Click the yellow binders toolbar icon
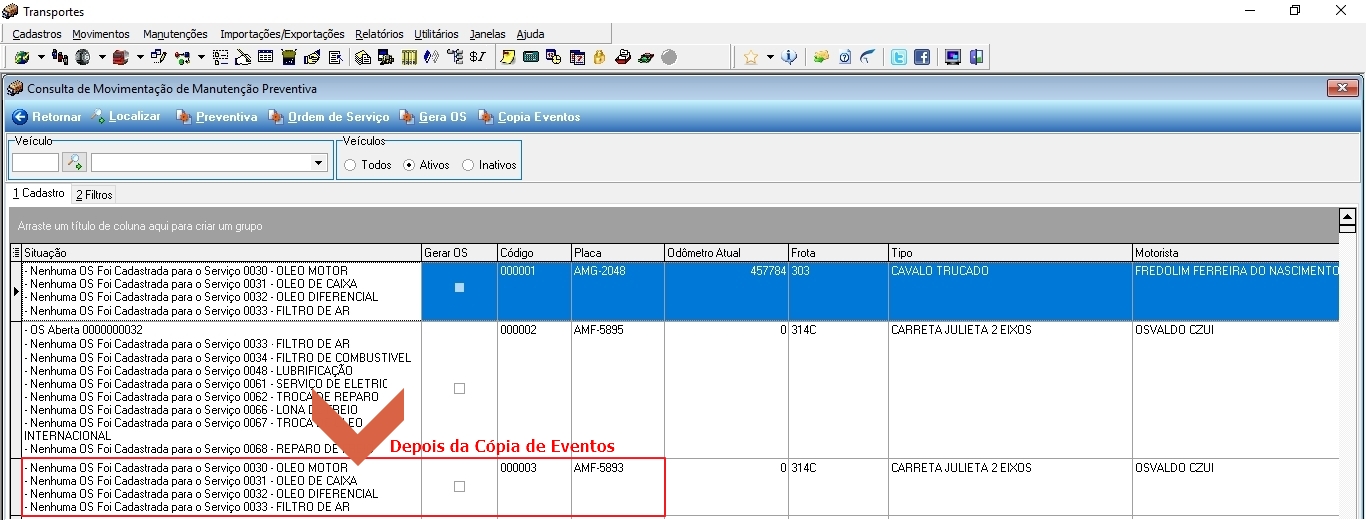1366x520 pixels. (x=409, y=57)
